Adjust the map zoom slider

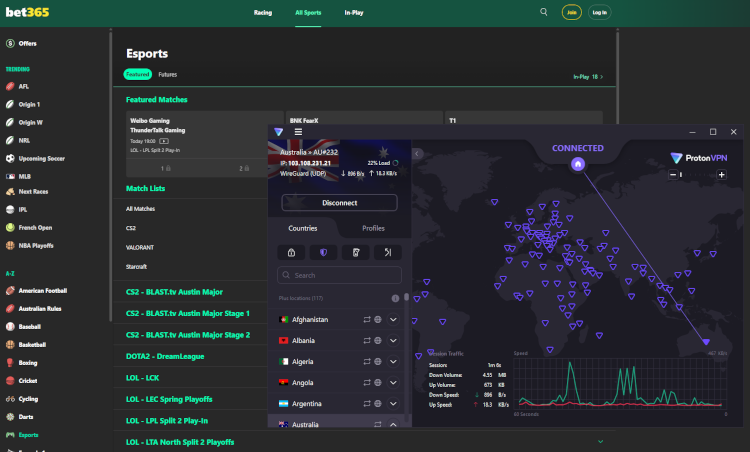tap(697, 175)
